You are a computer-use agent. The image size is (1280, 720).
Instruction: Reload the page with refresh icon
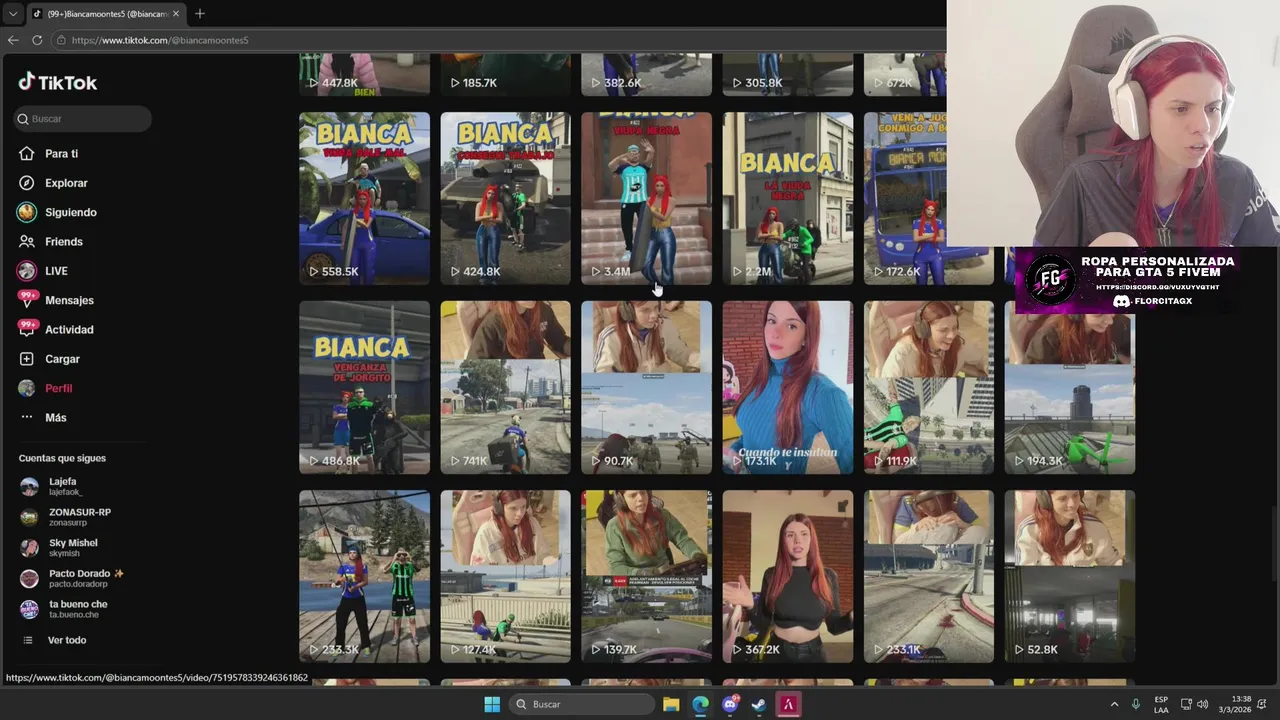tap(37, 40)
